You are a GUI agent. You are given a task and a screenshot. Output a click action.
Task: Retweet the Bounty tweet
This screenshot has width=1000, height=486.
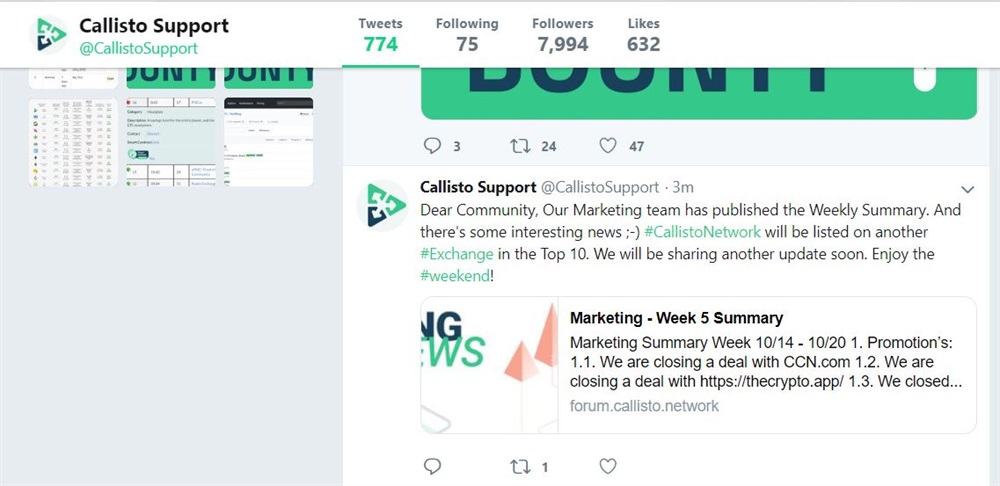click(520, 146)
